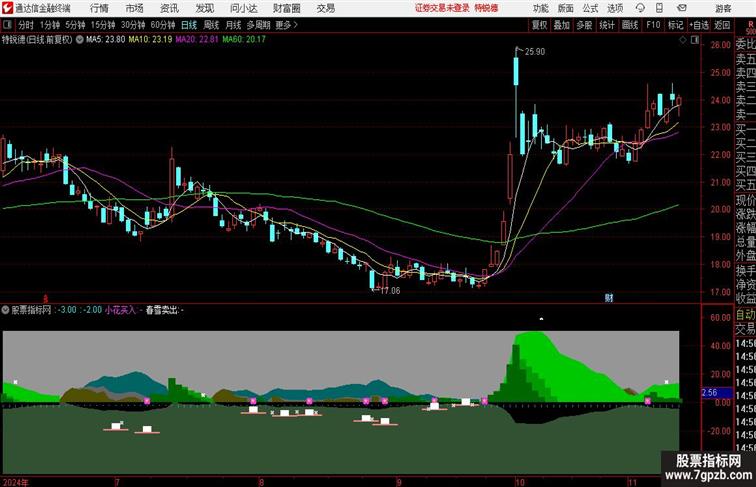Viewport: 756px width, 487px height.
Task: Switch to the 5分钟 period tab
Action: [75, 25]
